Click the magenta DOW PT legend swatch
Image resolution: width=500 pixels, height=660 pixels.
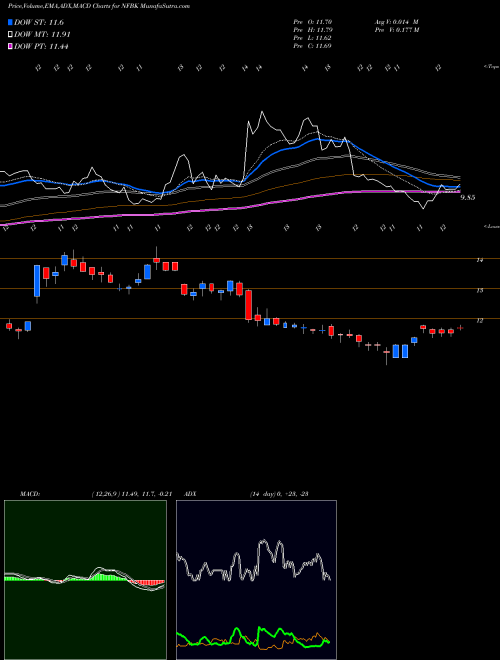(10, 46)
